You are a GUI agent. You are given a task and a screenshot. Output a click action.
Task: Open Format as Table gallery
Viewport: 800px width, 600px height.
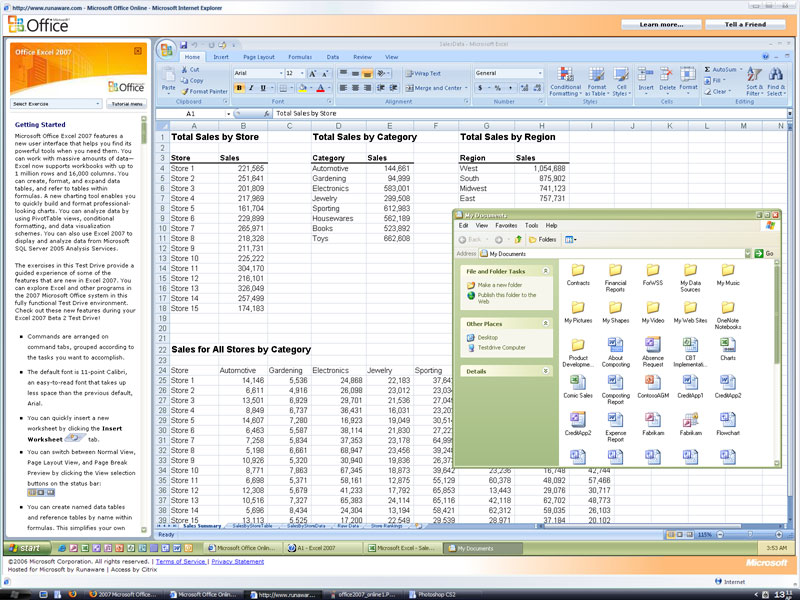596,81
